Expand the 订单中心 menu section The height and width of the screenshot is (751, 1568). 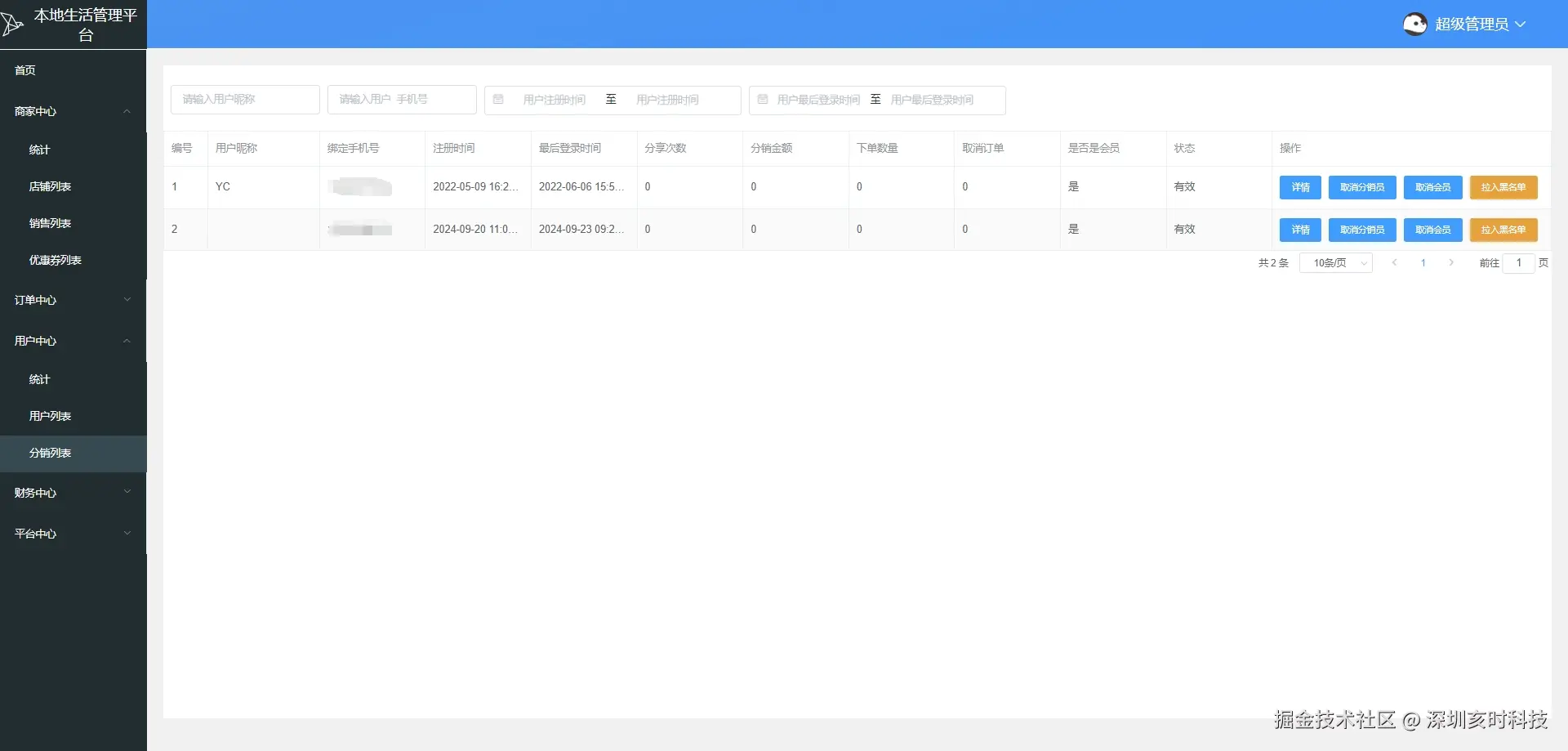(73, 300)
